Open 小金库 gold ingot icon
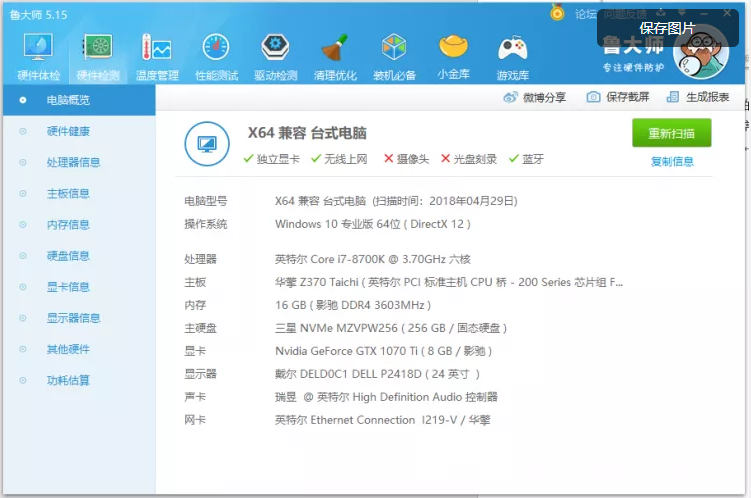The width and height of the screenshot is (751, 498). click(x=453, y=57)
